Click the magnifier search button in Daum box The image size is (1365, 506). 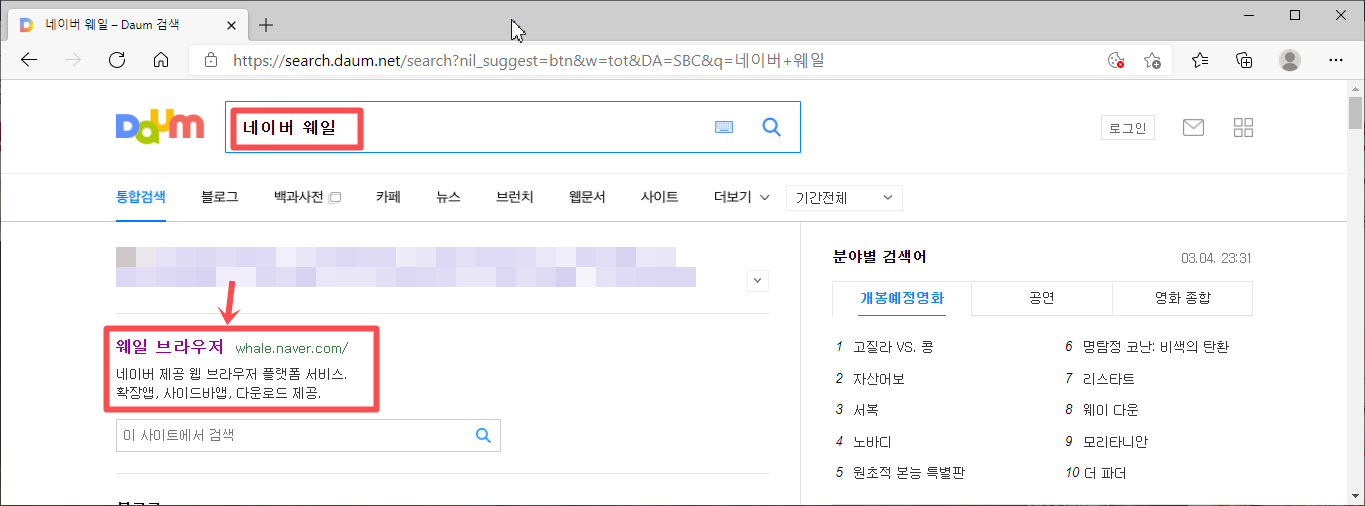pos(771,127)
